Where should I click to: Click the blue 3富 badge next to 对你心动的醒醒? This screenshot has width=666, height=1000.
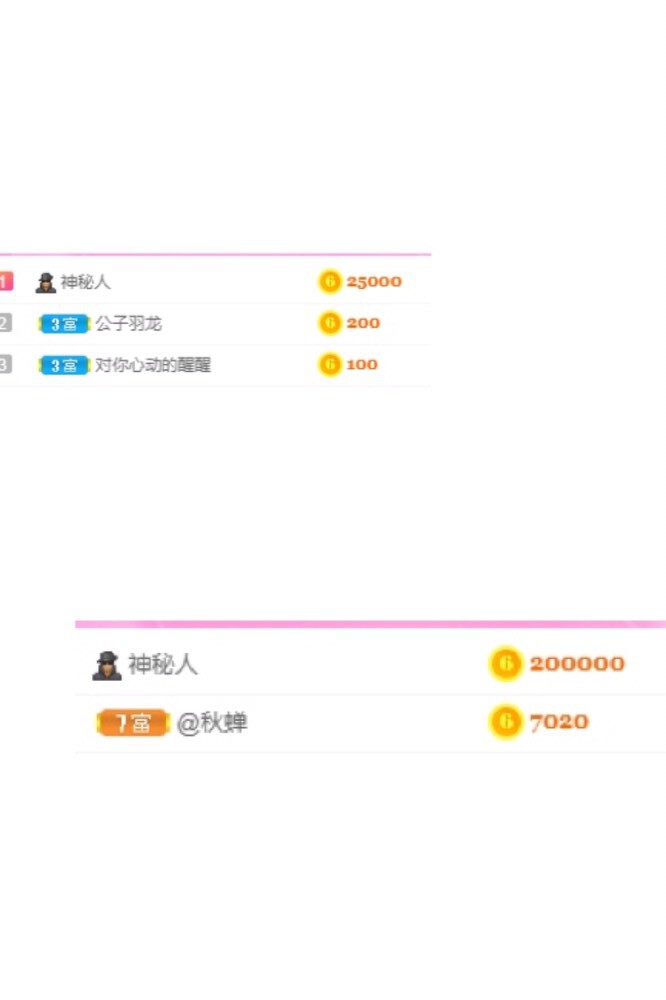coord(64,365)
